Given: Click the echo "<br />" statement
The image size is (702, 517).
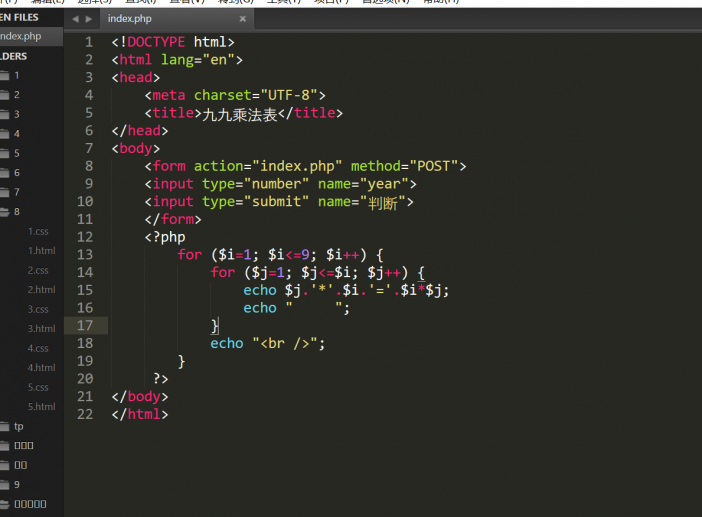Looking at the screenshot, I should [x=268, y=343].
